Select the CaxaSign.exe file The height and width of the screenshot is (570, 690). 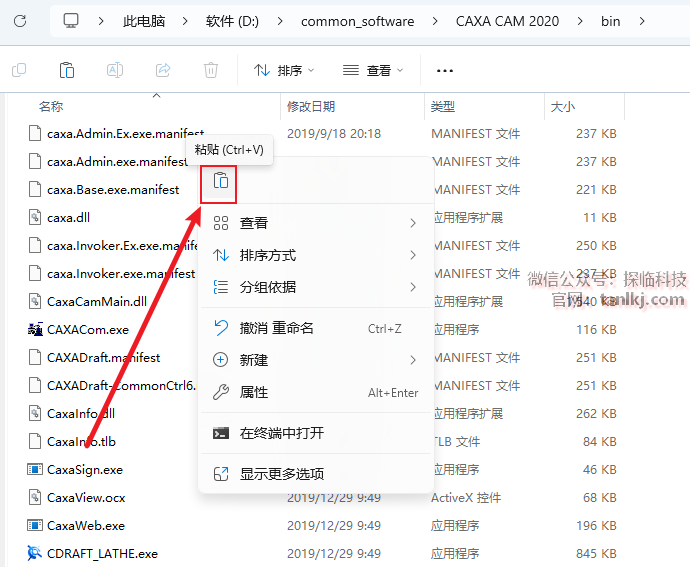tap(85, 469)
